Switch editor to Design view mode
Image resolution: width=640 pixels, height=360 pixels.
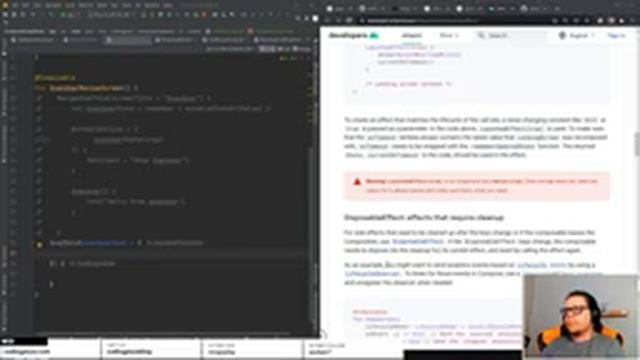(x=302, y=49)
